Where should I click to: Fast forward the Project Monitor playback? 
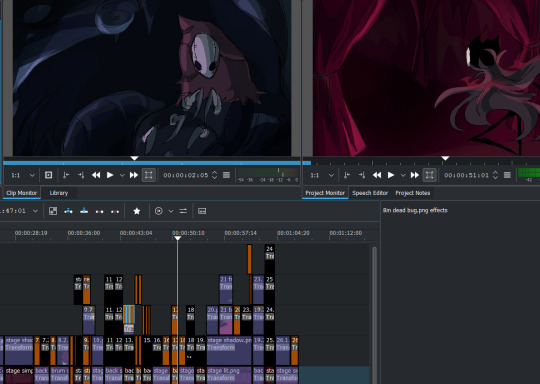[x=414, y=175]
